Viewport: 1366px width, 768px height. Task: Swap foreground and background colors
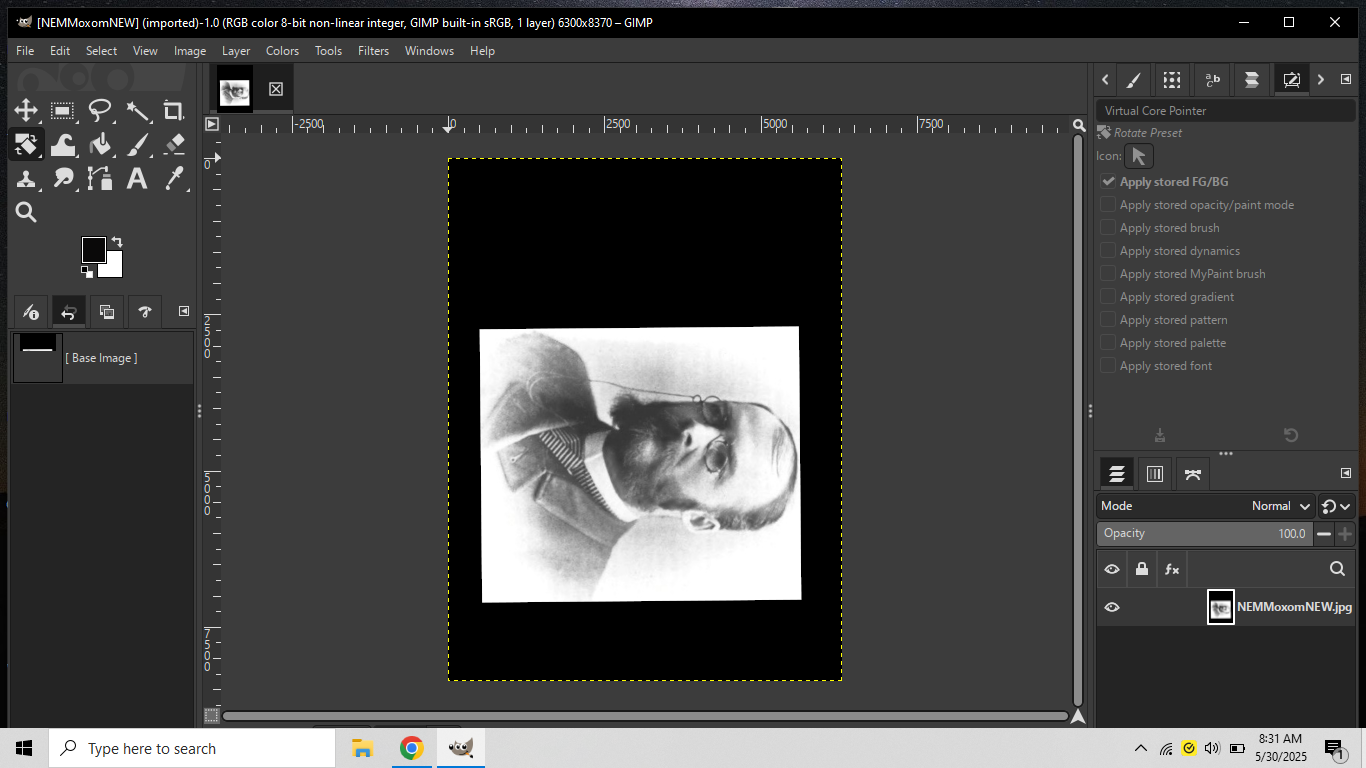click(x=117, y=242)
